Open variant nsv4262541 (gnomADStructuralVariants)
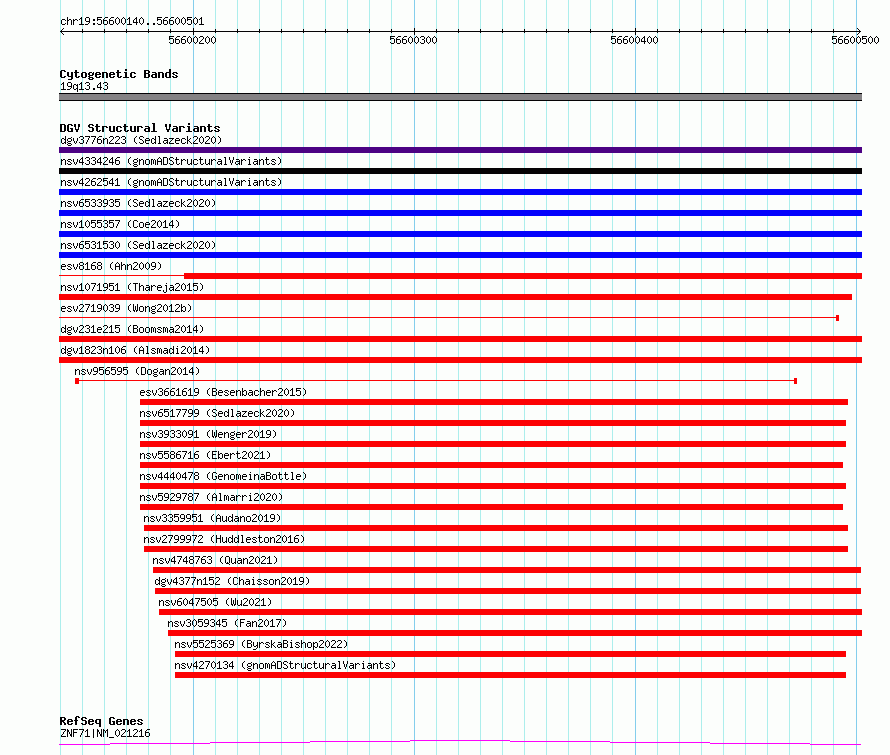The height and width of the screenshot is (755, 890). click(x=171, y=182)
